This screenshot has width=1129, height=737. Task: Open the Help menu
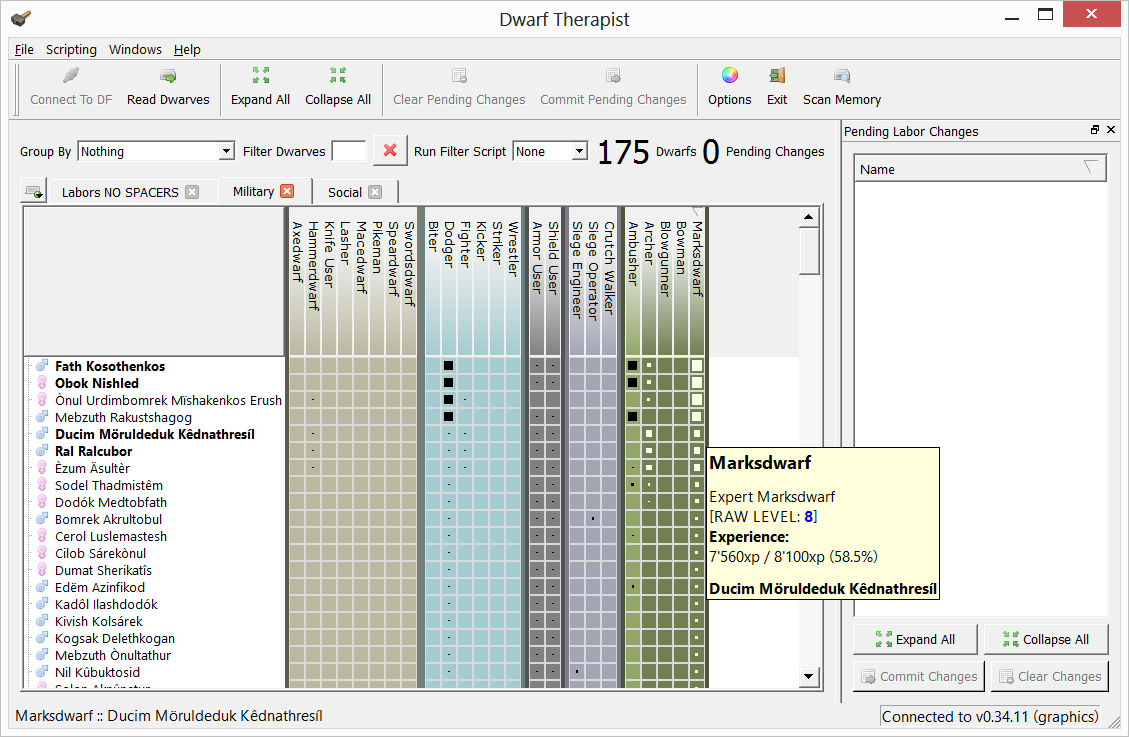(x=187, y=49)
